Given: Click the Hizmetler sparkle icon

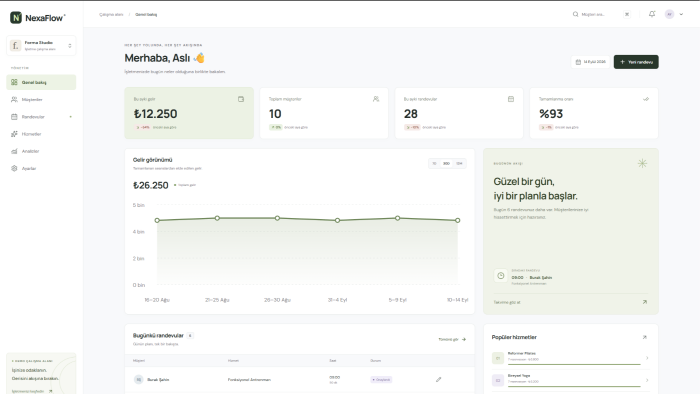Looking at the screenshot, I should [14, 134].
